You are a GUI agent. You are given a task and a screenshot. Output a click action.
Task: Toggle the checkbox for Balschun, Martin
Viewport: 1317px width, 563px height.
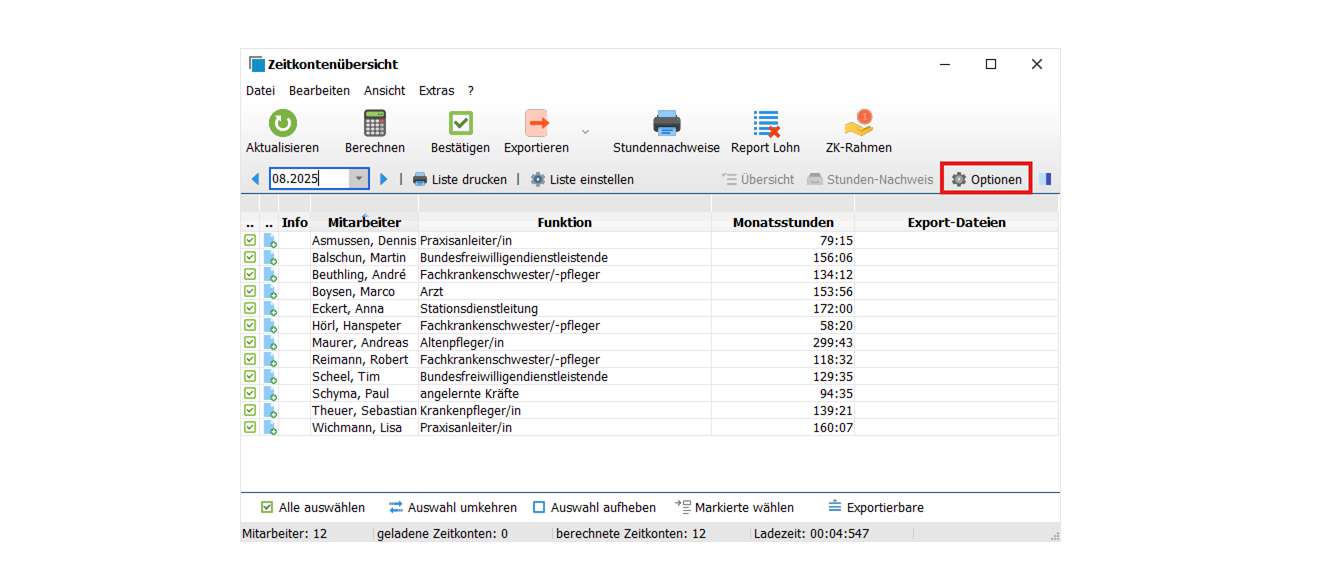pyautogui.click(x=250, y=258)
